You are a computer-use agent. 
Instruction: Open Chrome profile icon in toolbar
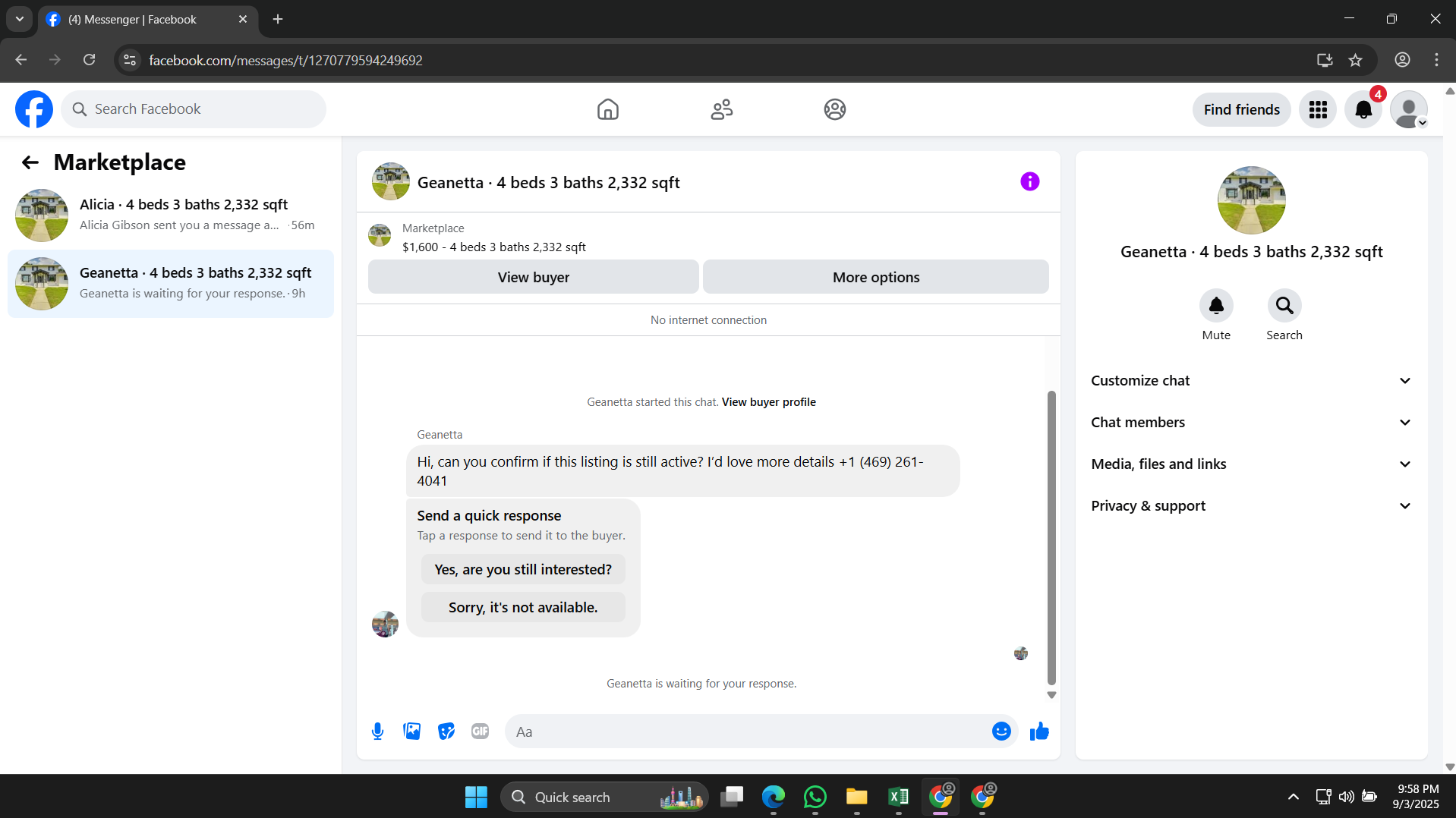coord(1402,60)
